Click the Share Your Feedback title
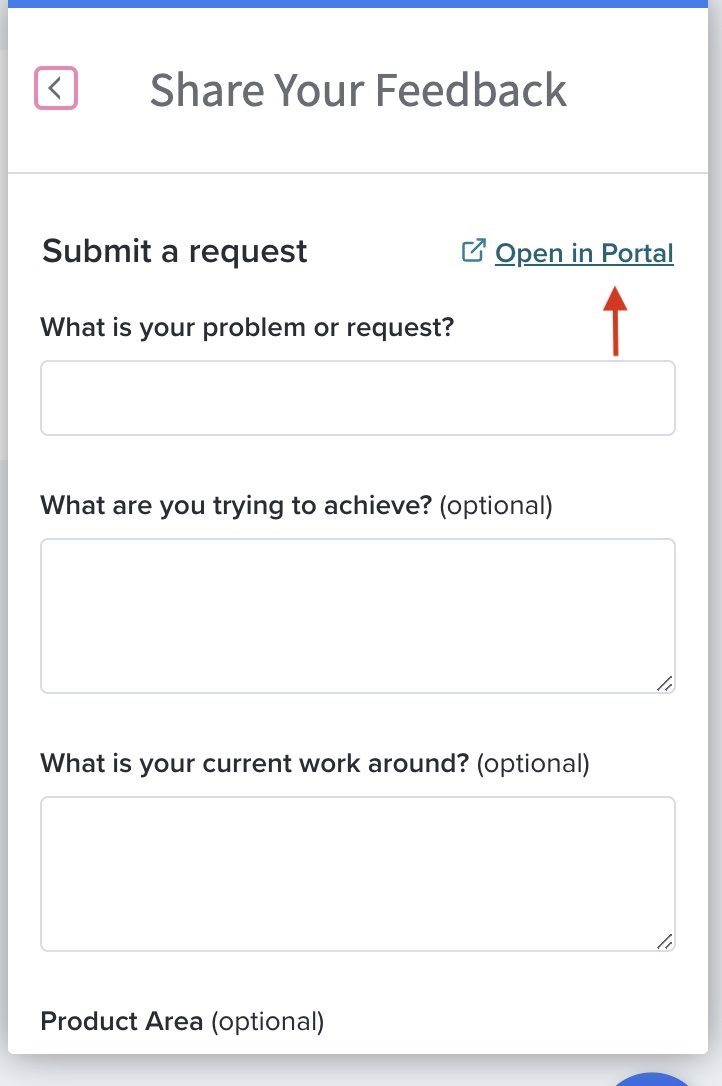Viewport: 722px width, 1086px height. pos(358,90)
